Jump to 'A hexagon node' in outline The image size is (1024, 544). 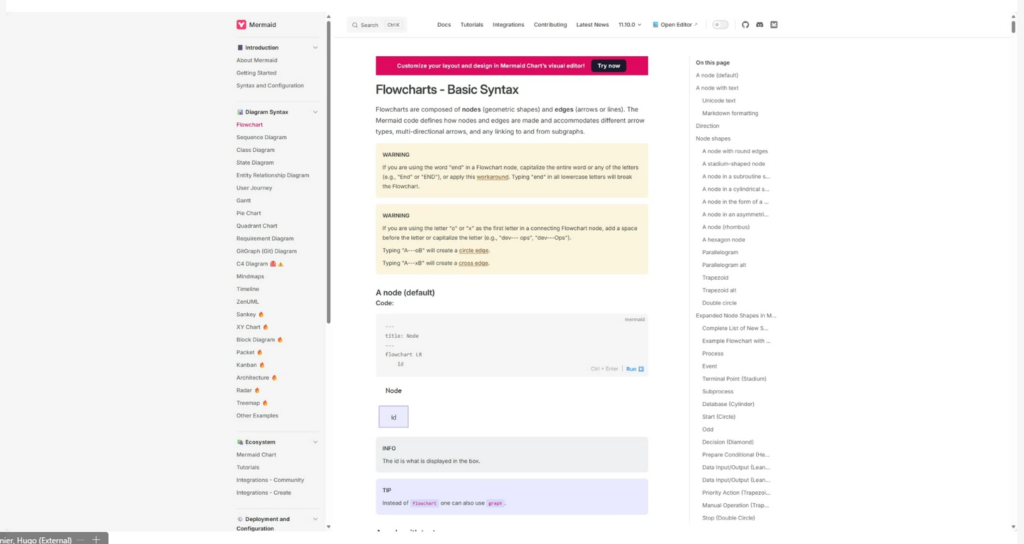click(724, 240)
